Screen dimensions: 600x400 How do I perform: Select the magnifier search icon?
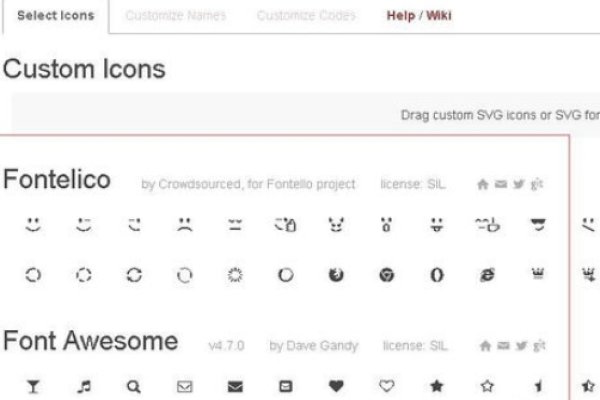click(x=133, y=386)
